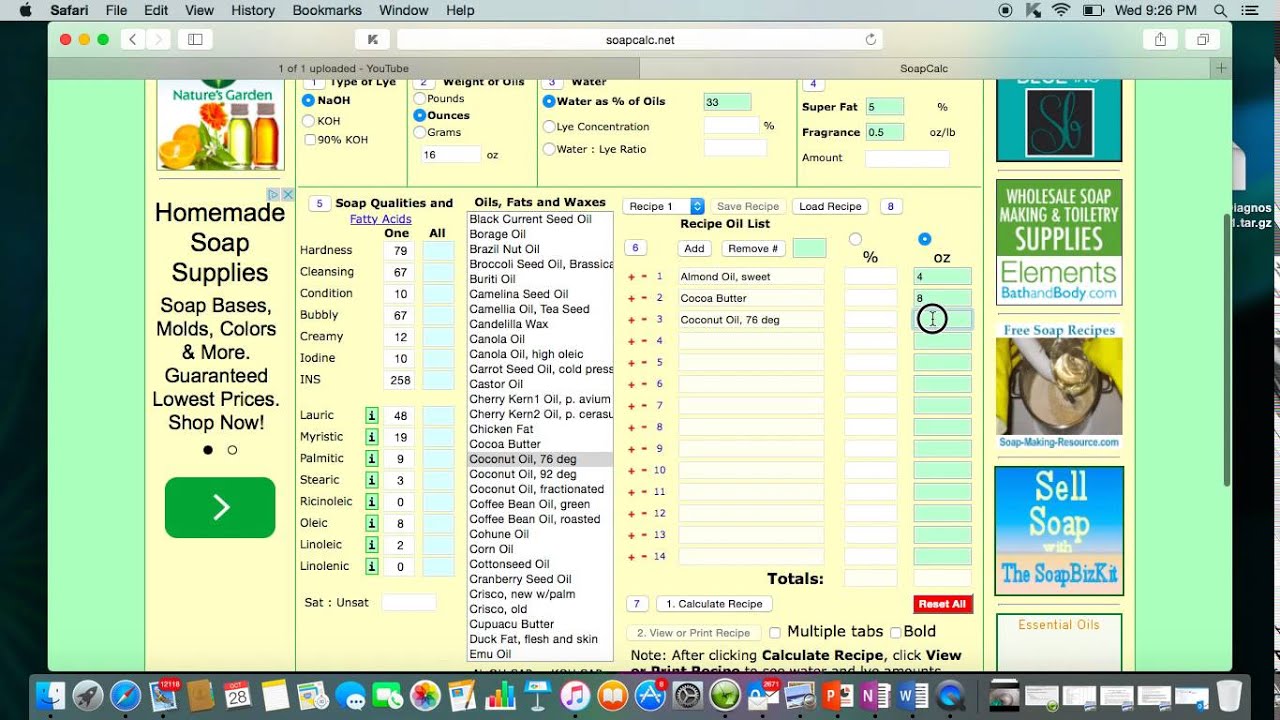Select Pounds as weight of oils
1280x720 pixels.
pos(420,99)
